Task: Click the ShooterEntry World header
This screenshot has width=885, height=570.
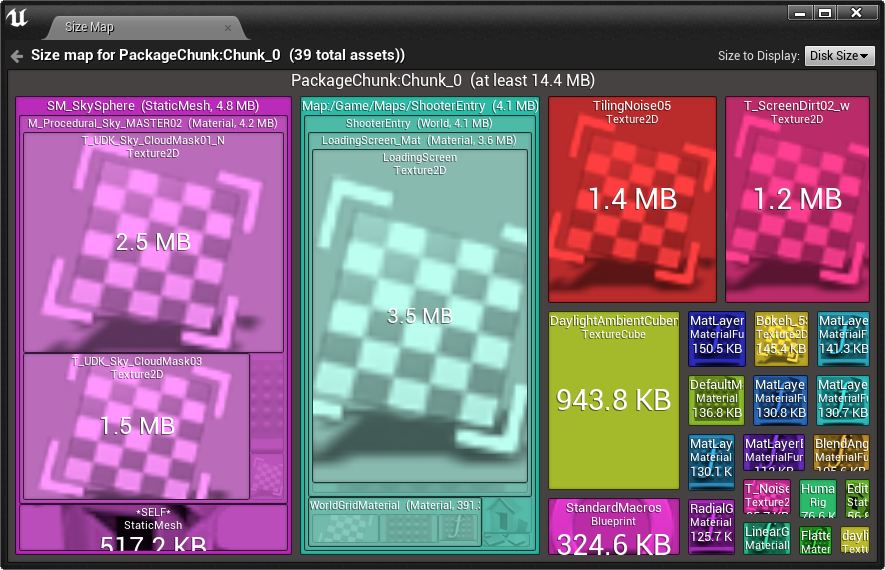Action: click(419, 124)
